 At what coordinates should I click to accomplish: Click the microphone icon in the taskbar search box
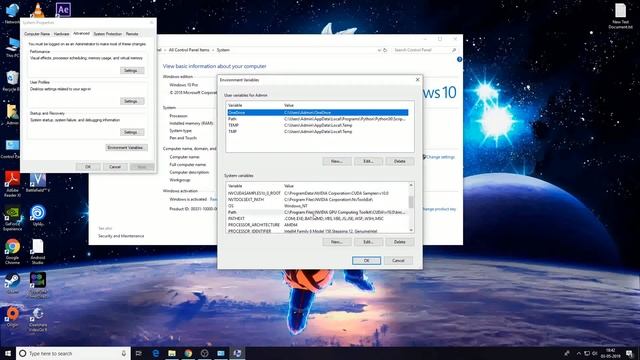tap(124, 353)
